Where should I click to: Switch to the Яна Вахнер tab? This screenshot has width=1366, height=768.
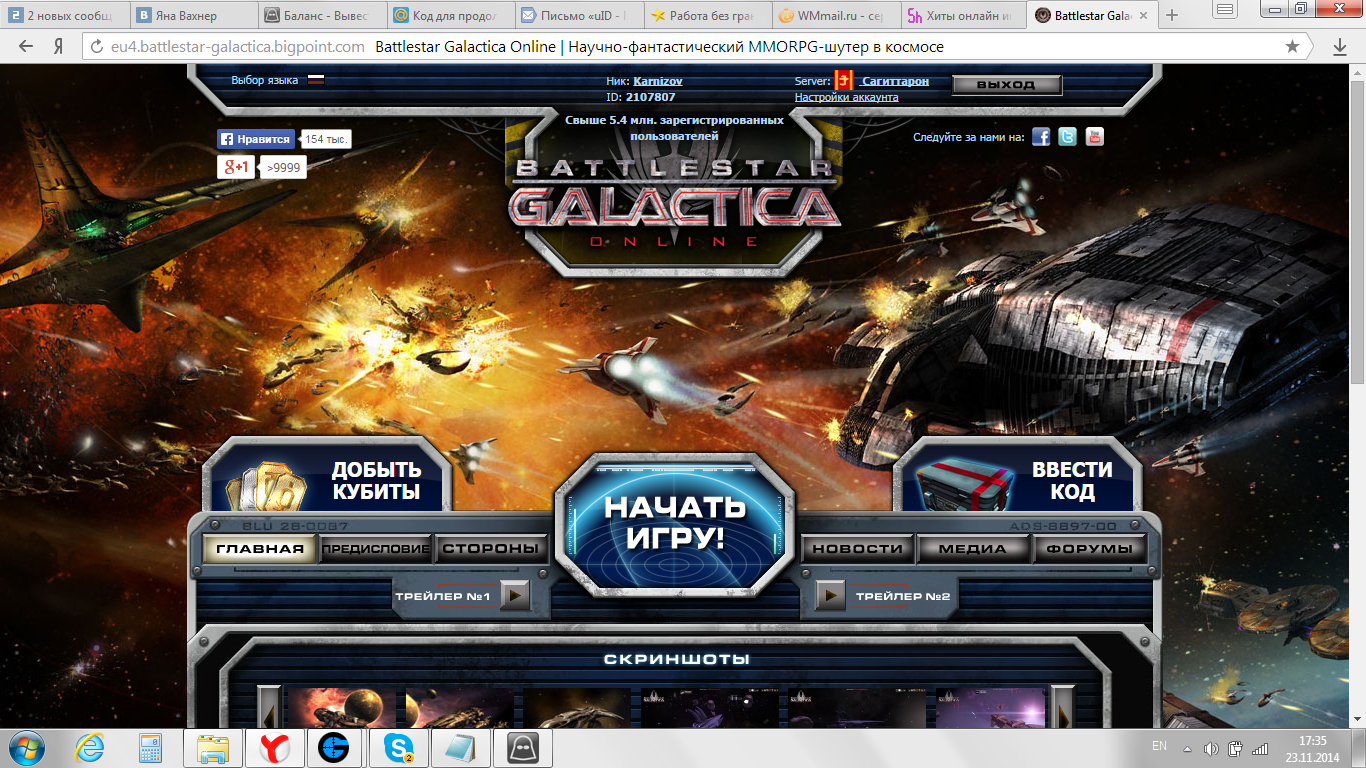192,15
